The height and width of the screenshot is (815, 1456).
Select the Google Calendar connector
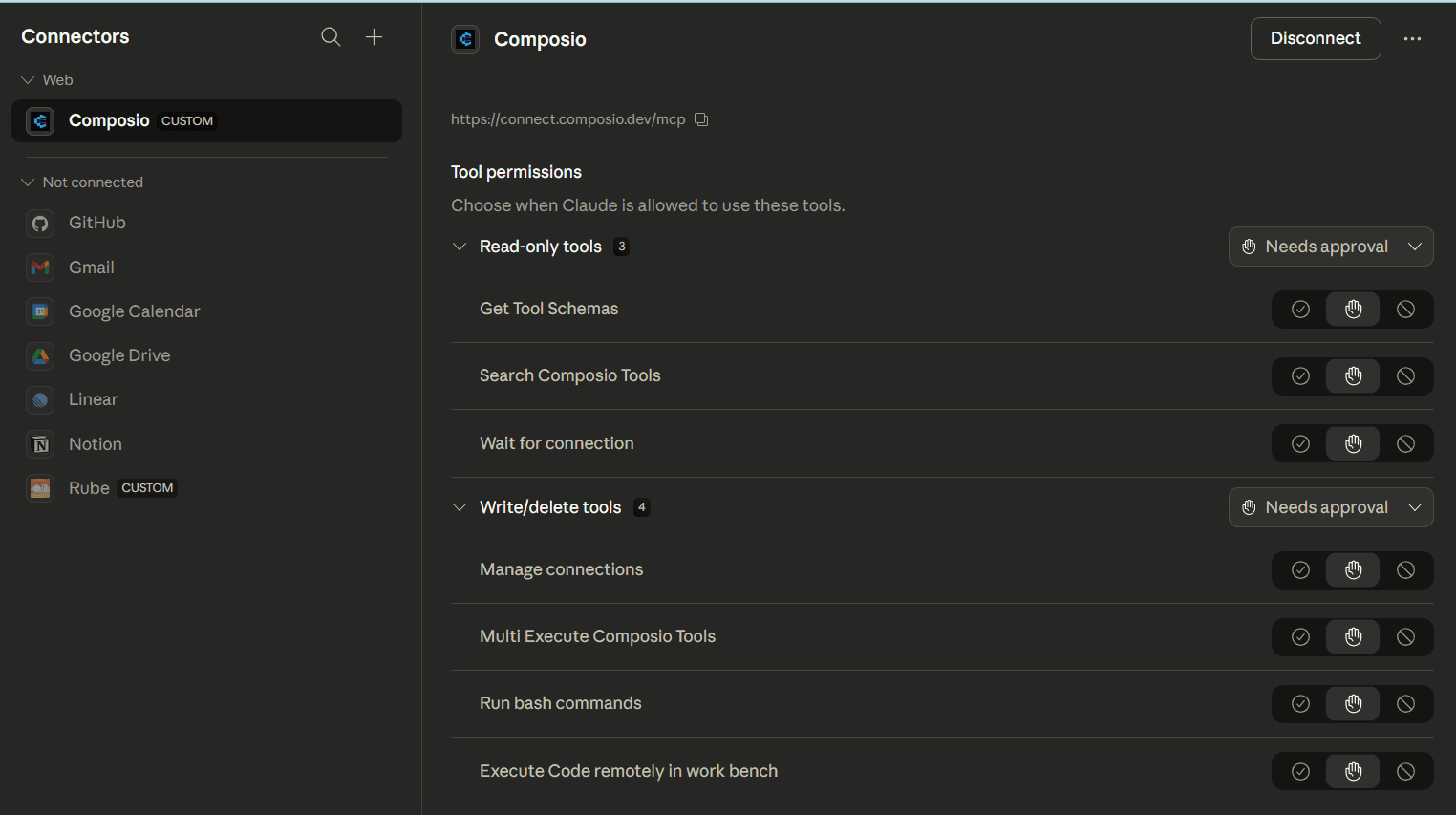pyautogui.click(x=134, y=311)
